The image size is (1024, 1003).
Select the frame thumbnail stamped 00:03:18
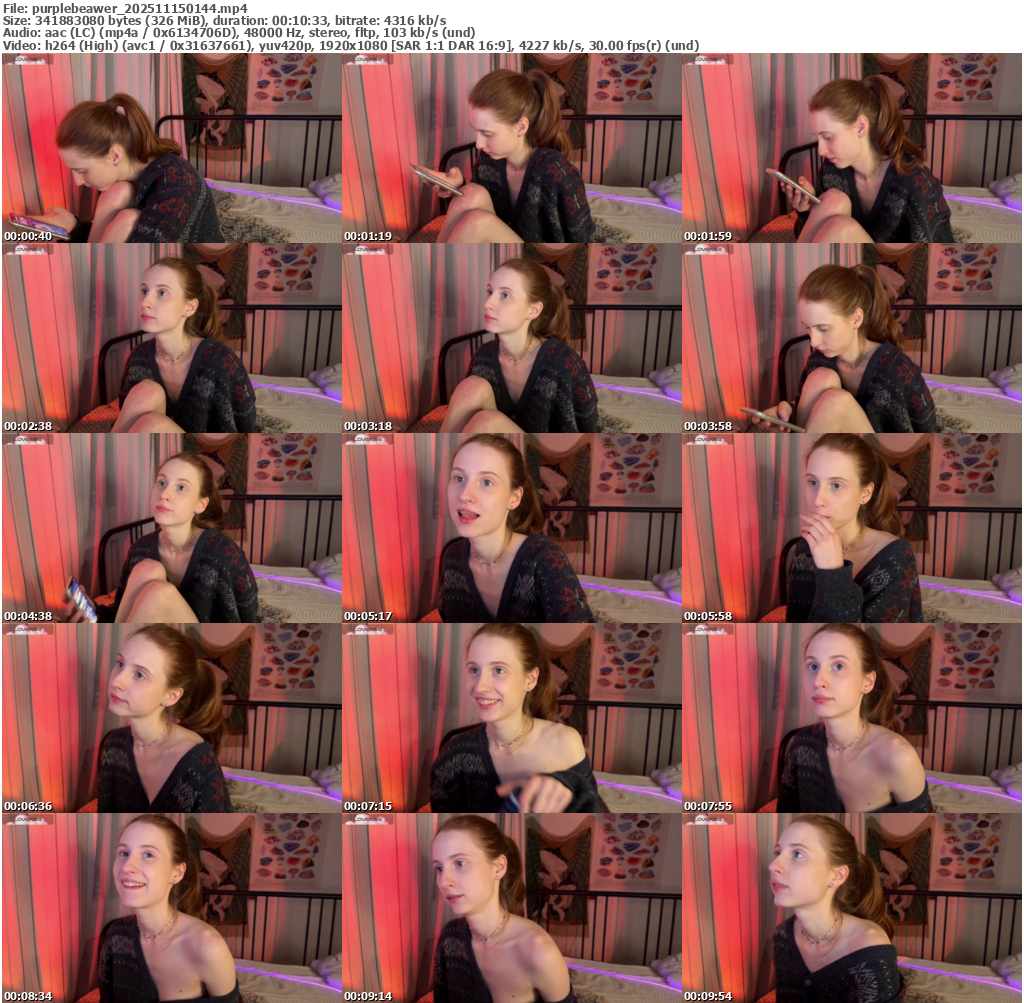point(511,338)
